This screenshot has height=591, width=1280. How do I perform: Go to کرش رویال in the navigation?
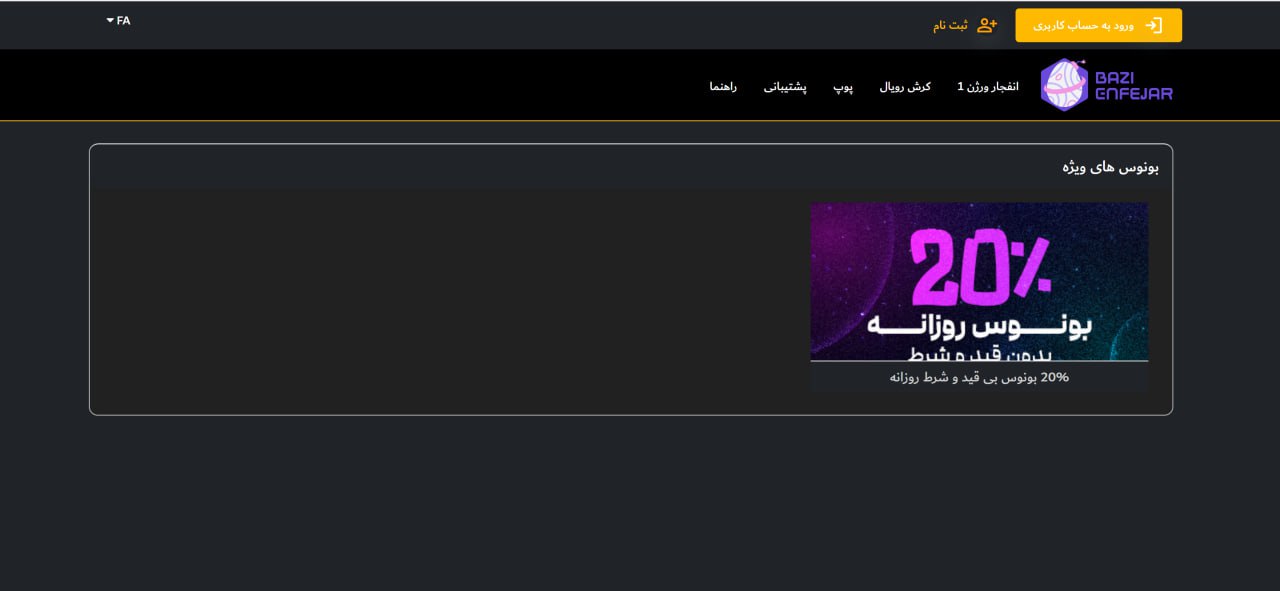905,87
